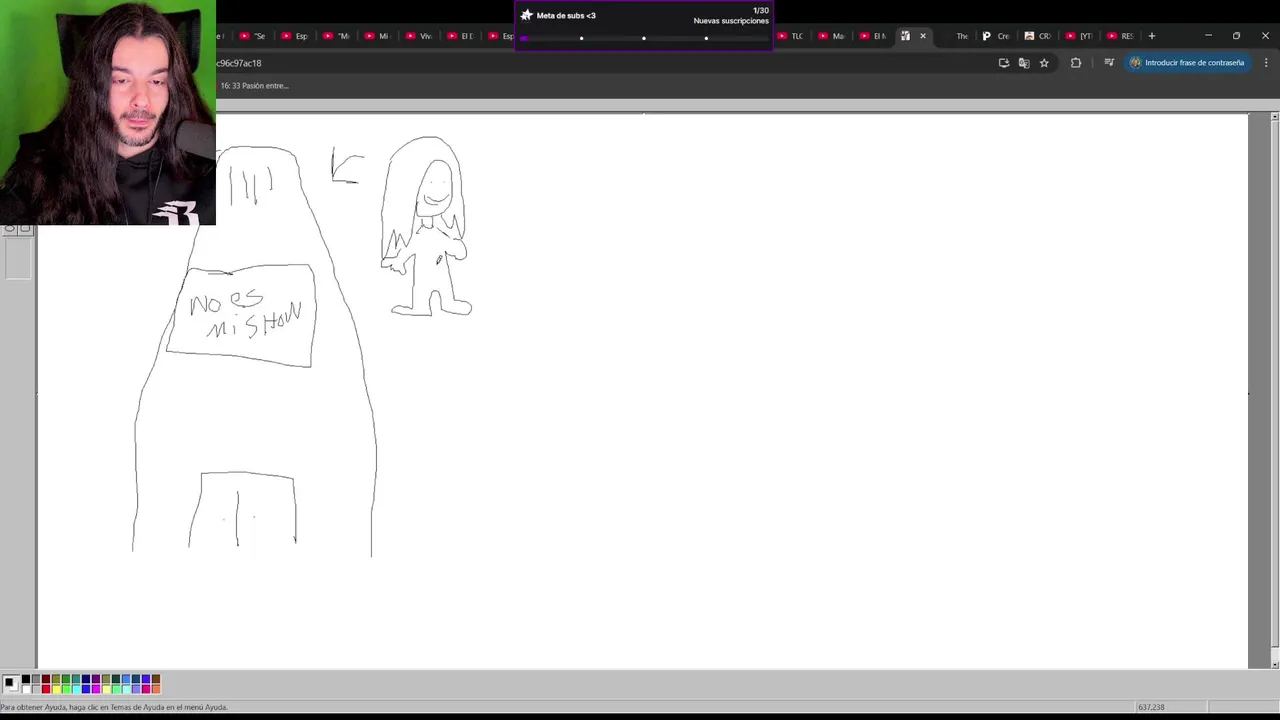Screen dimensions: 1280x720
Task: Select the orange color swatch
Action: click(156, 689)
